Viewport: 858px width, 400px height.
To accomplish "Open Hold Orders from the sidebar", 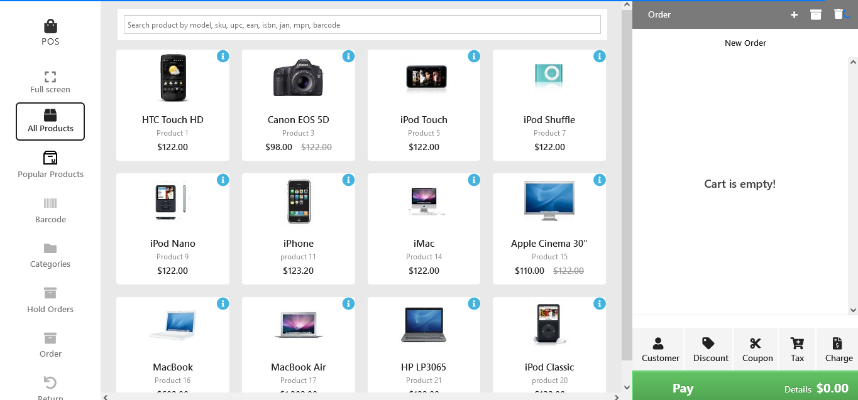I will coord(50,300).
